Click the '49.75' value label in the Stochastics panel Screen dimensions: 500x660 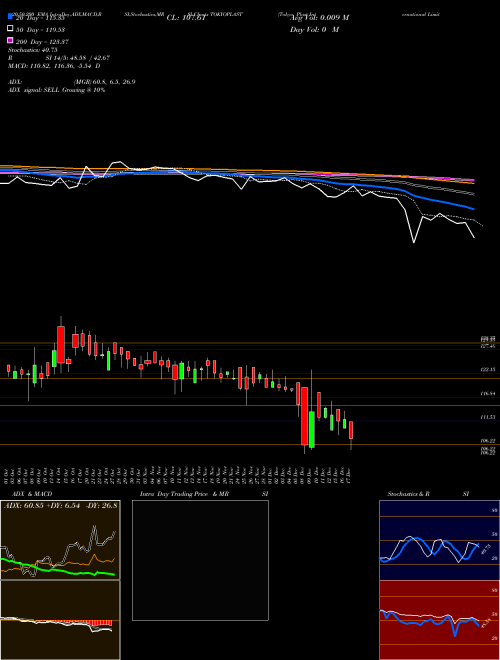click(486, 549)
